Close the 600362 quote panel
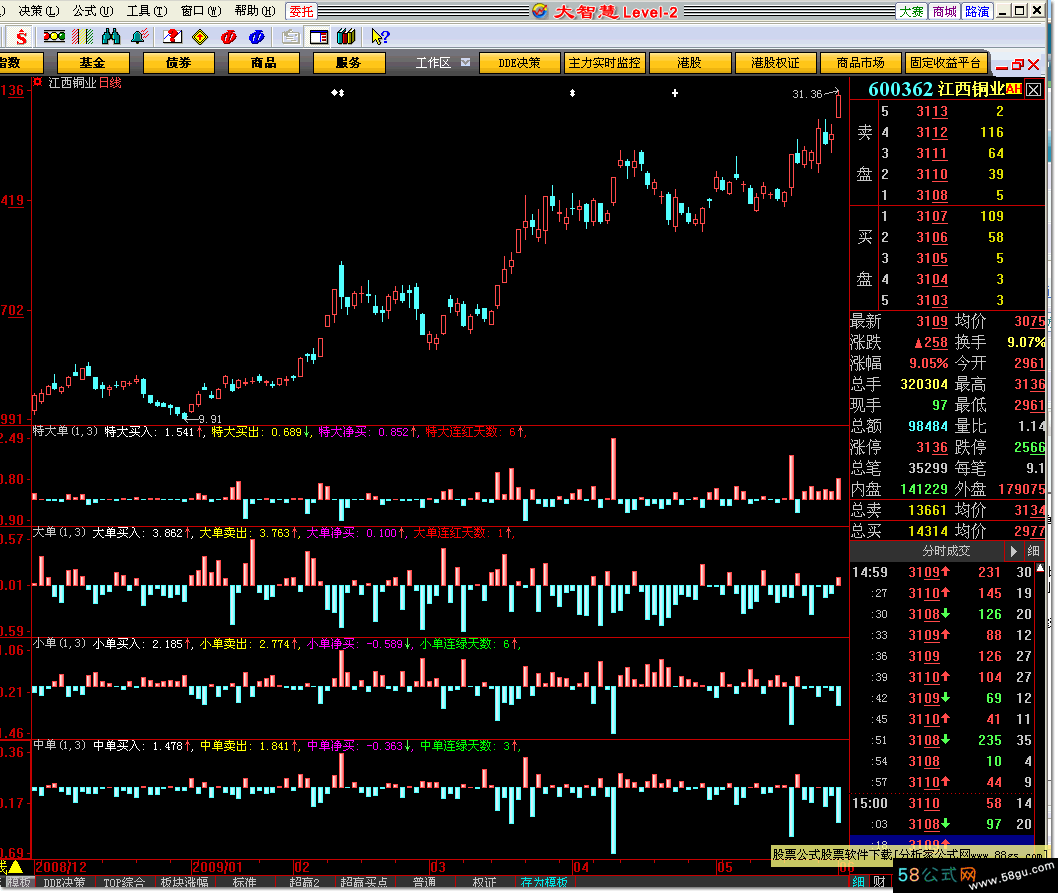The width and height of the screenshot is (1058, 893). click(1033, 90)
